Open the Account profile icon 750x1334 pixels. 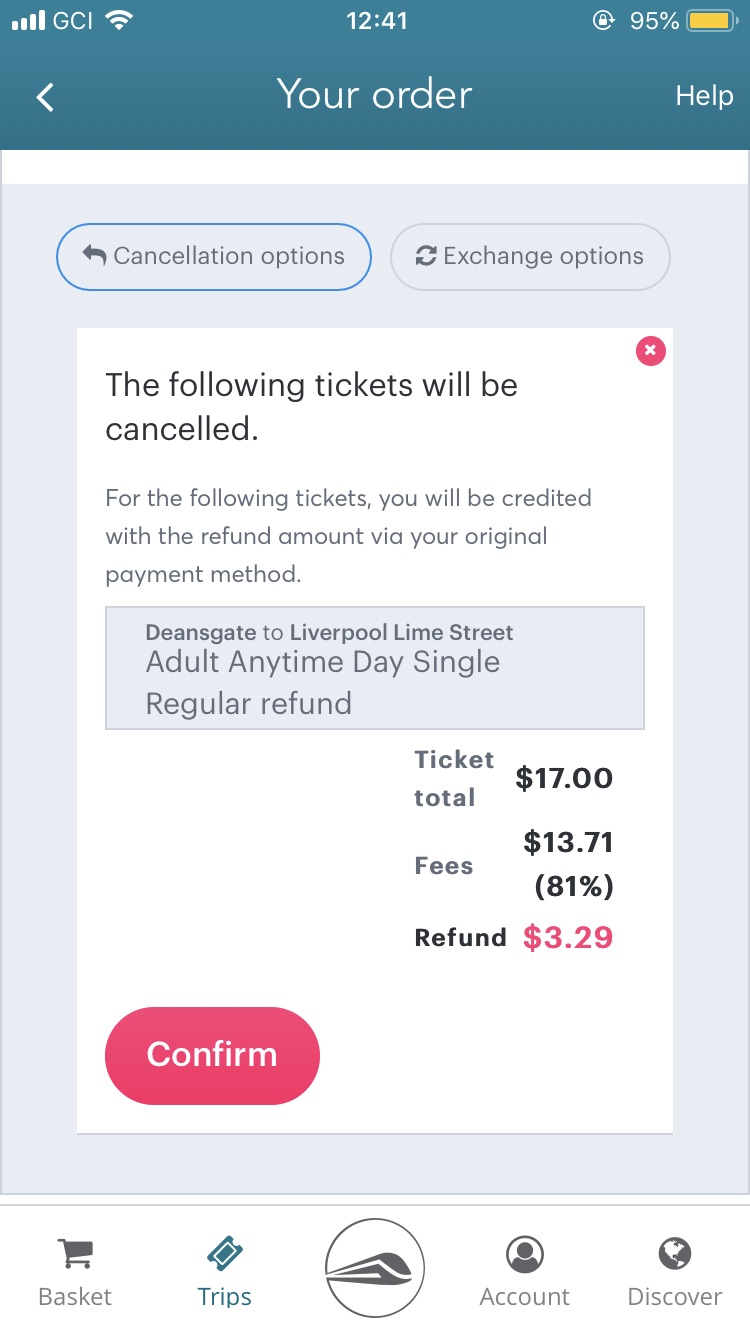coord(524,1252)
